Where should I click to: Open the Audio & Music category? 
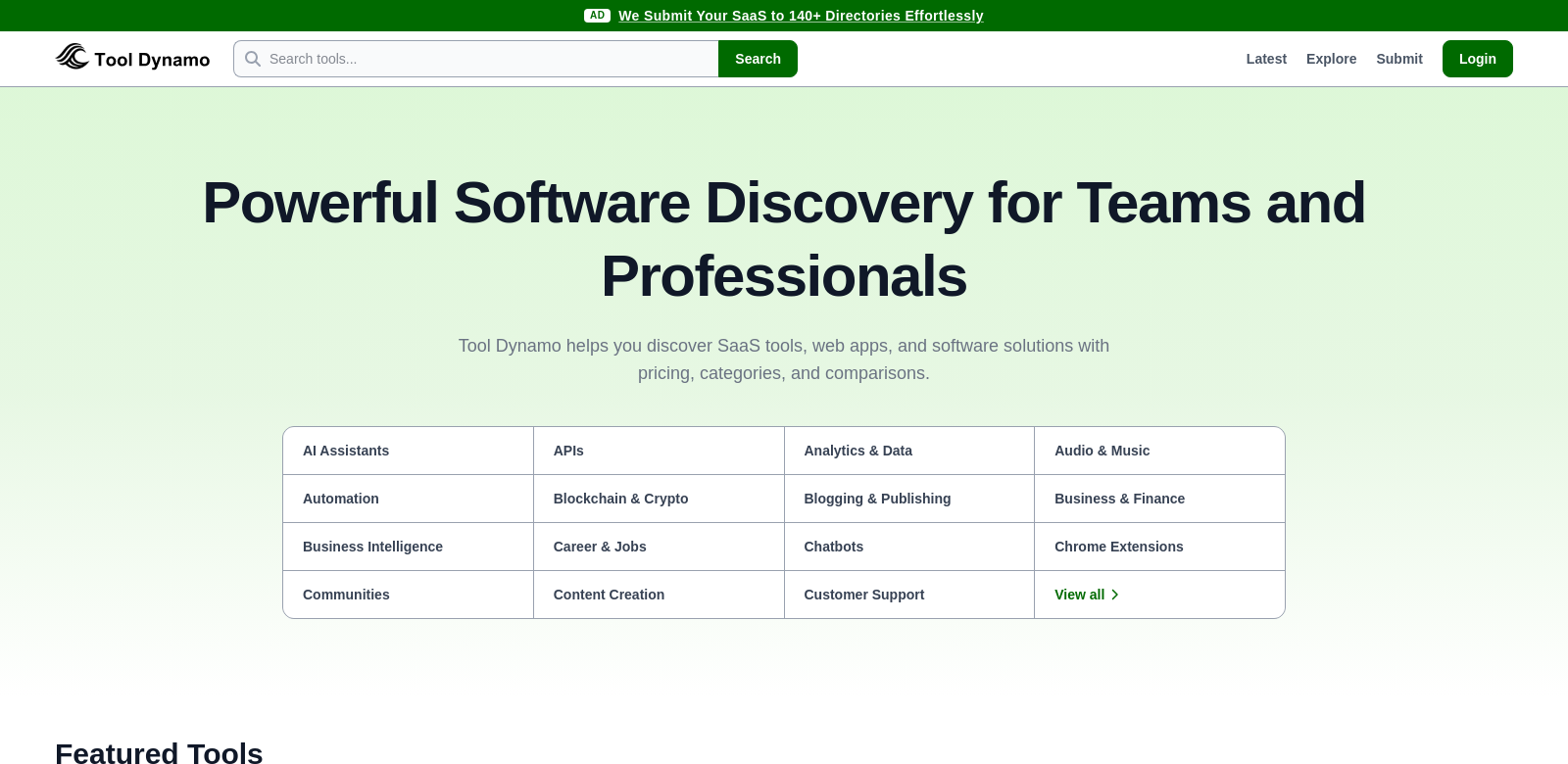1159,451
